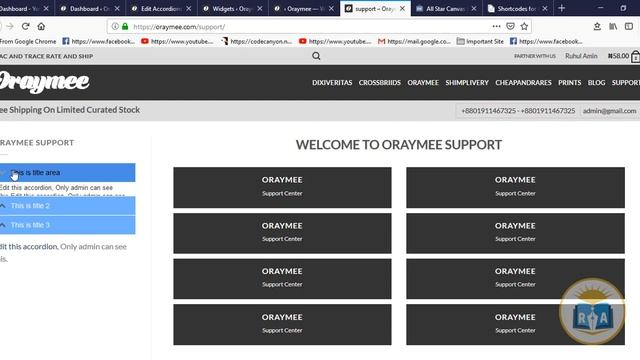Open the Gmail bookmark
The image size is (640, 360).
point(414,41)
